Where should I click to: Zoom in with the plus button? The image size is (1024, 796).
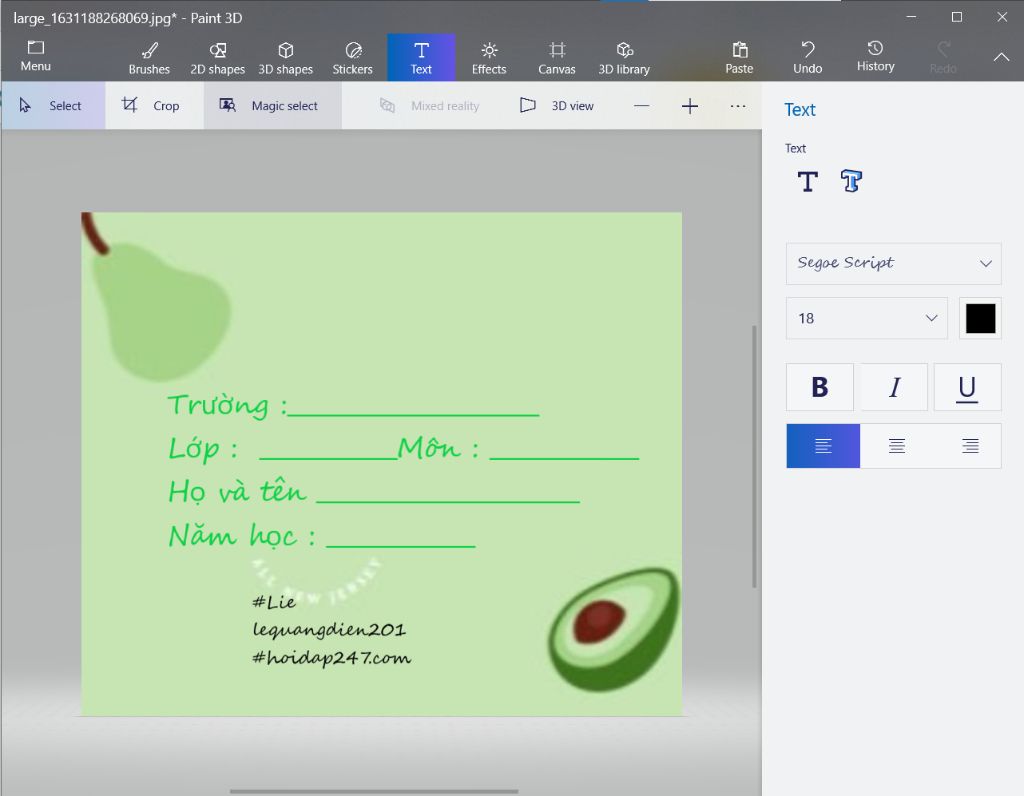click(690, 106)
